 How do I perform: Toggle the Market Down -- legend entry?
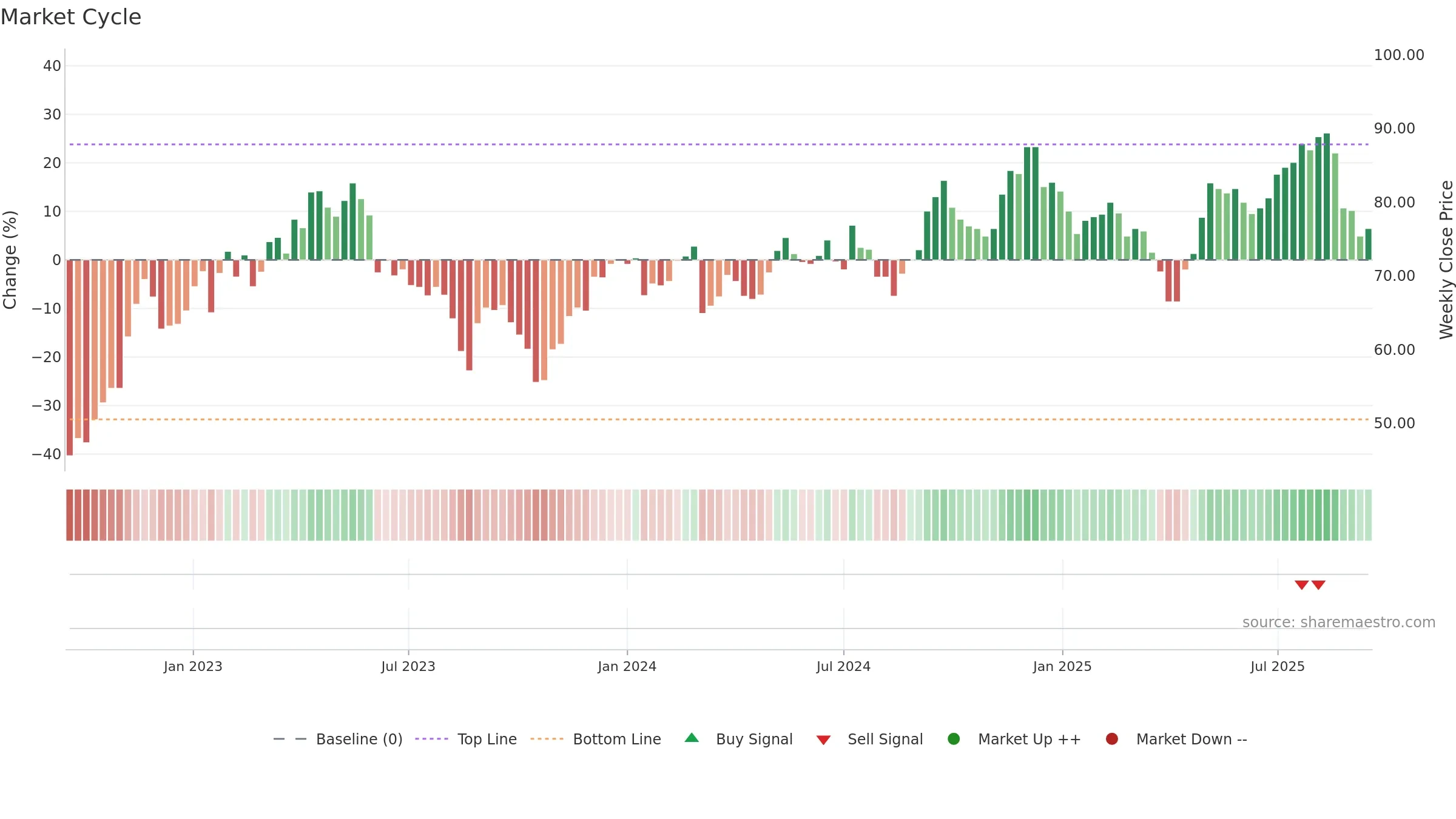pyautogui.click(x=1176, y=739)
